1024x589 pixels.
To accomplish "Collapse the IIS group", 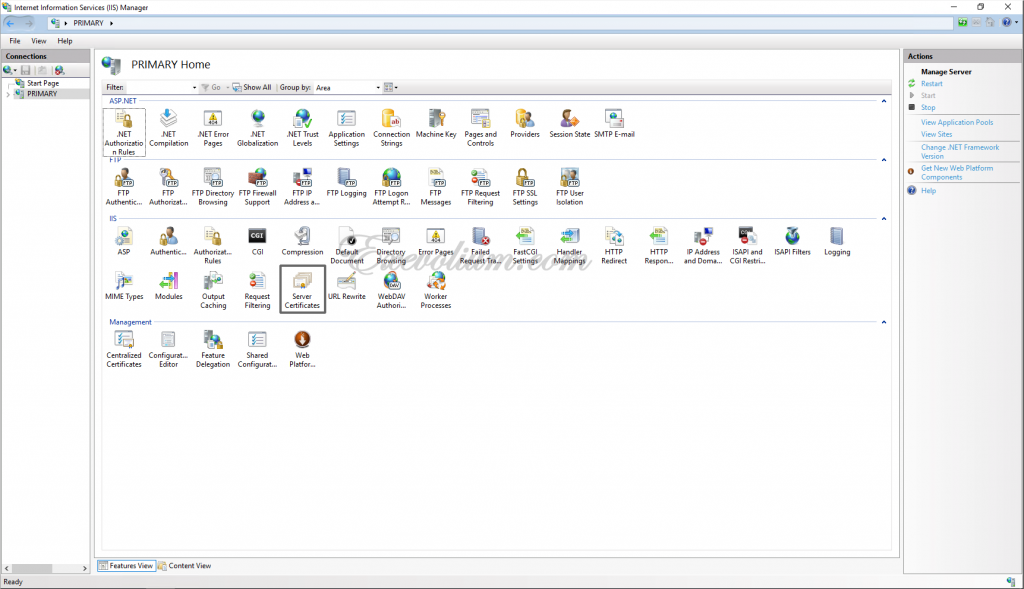I will coord(884,219).
